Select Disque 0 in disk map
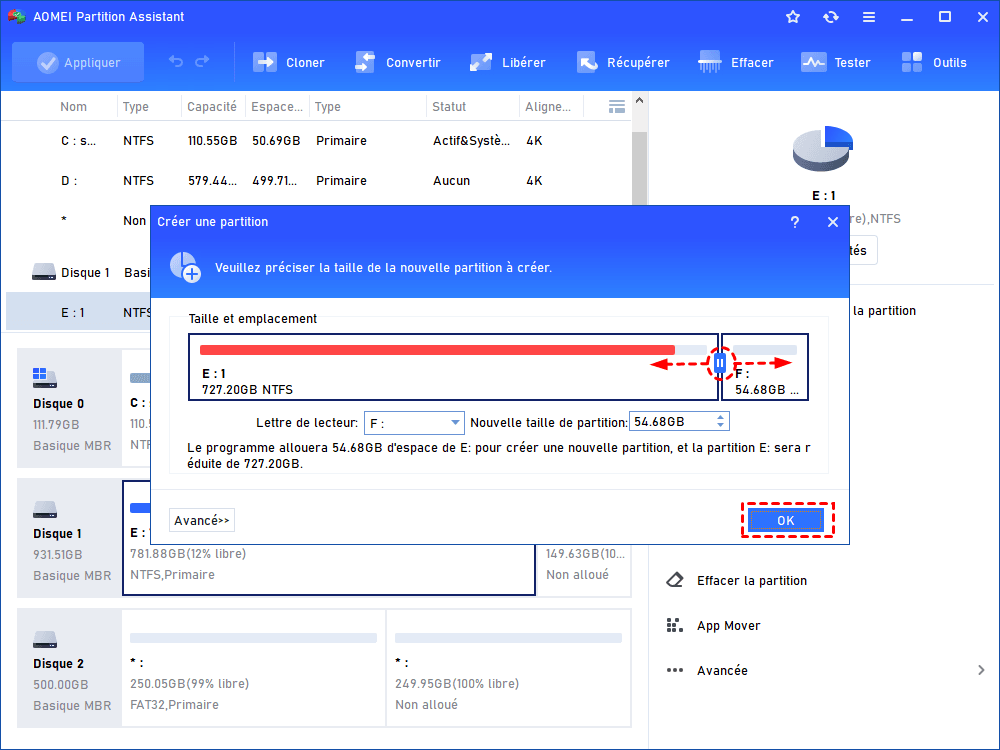Screen dimensions: 1000x750 (x=69, y=408)
